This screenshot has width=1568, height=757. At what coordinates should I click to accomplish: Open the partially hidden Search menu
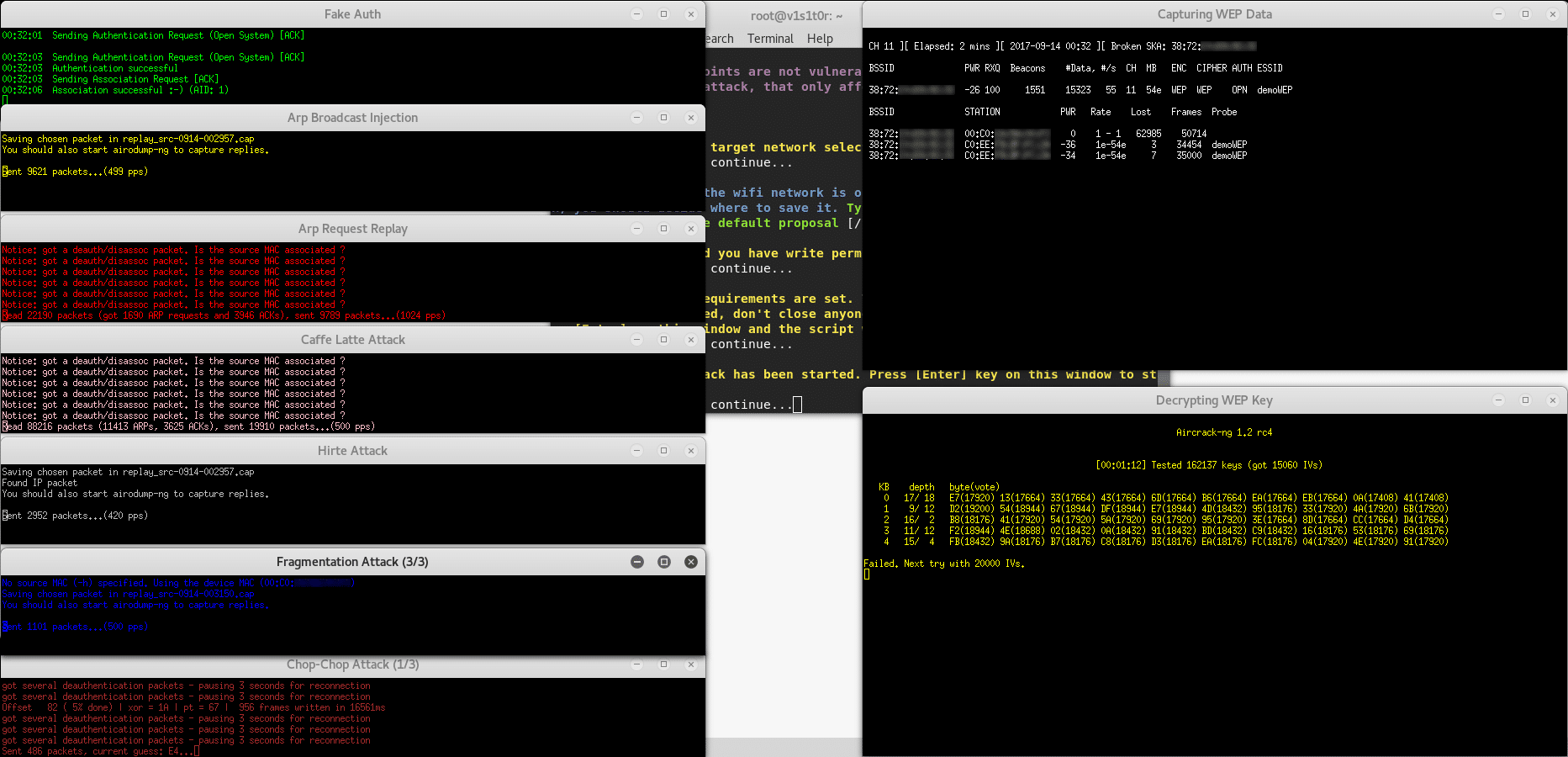720,39
